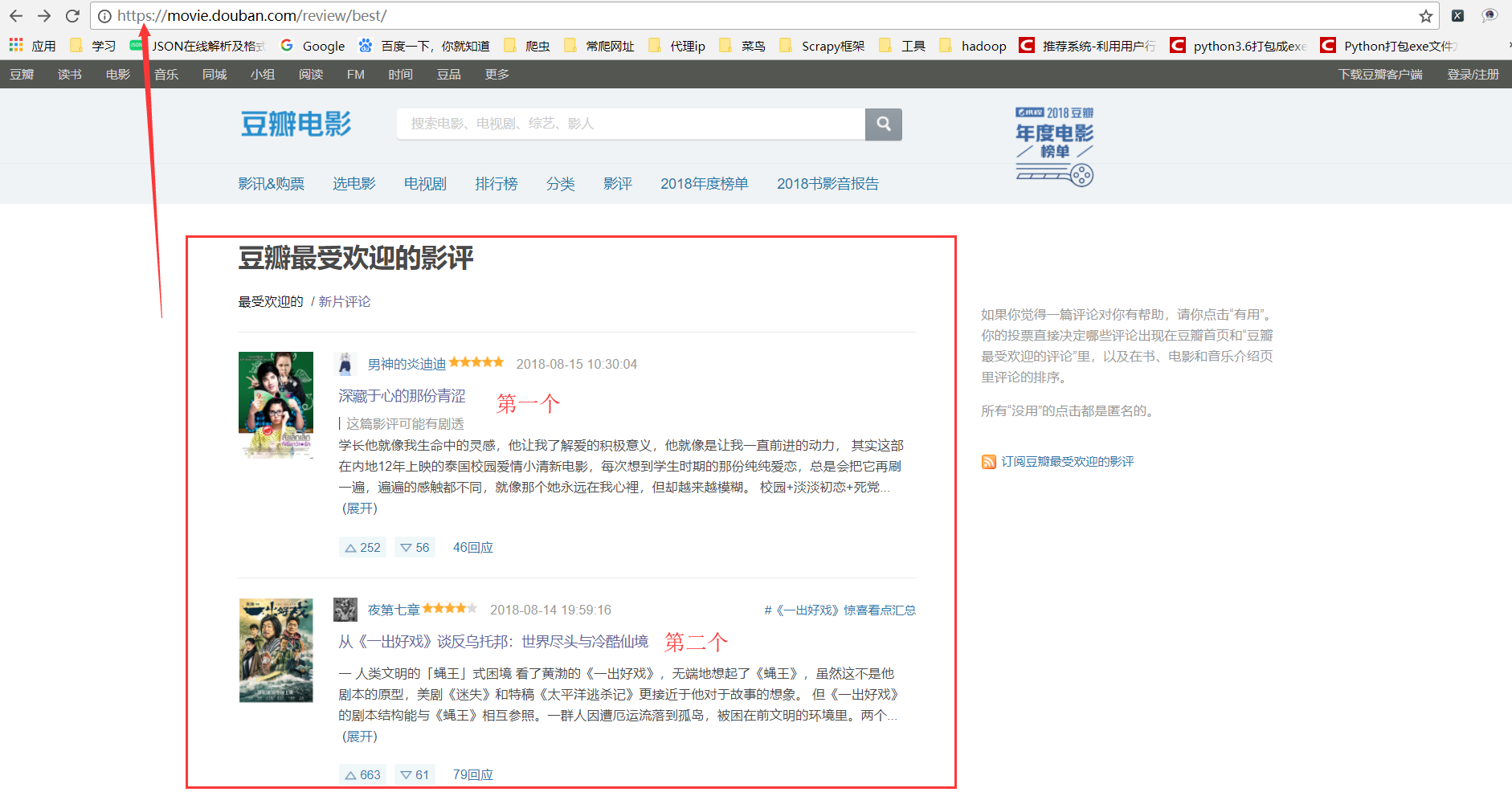
Task: Open 读书 in top navigation
Action: click(x=70, y=74)
